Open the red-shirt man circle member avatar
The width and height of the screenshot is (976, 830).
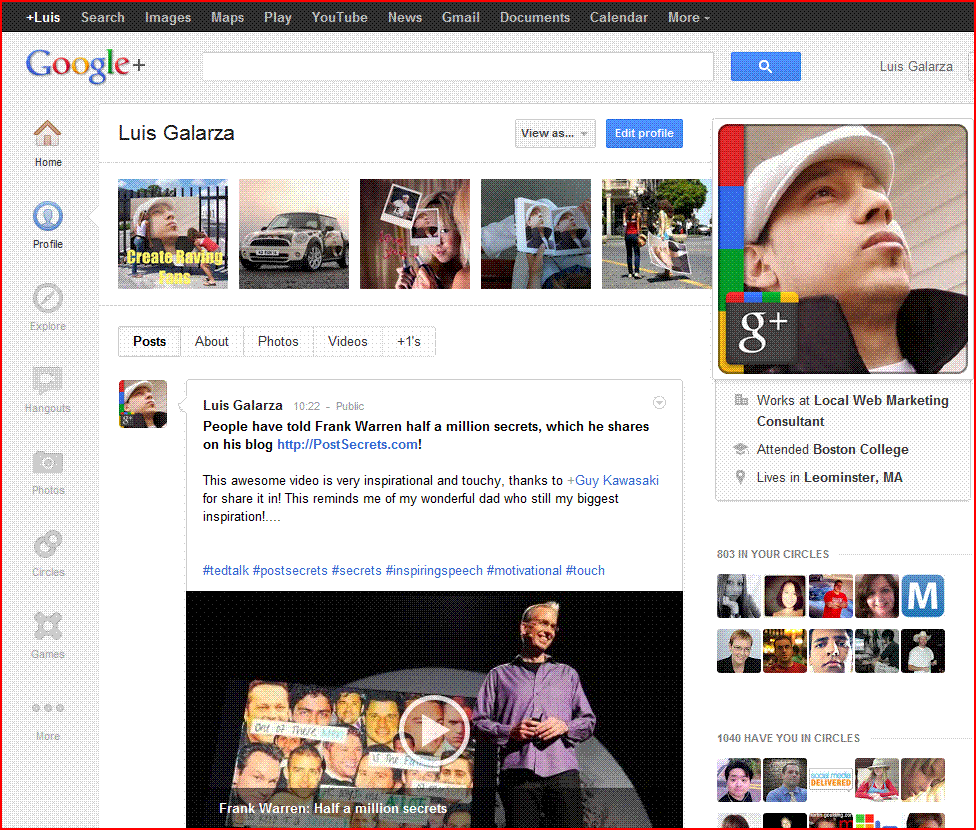tap(831, 596)
